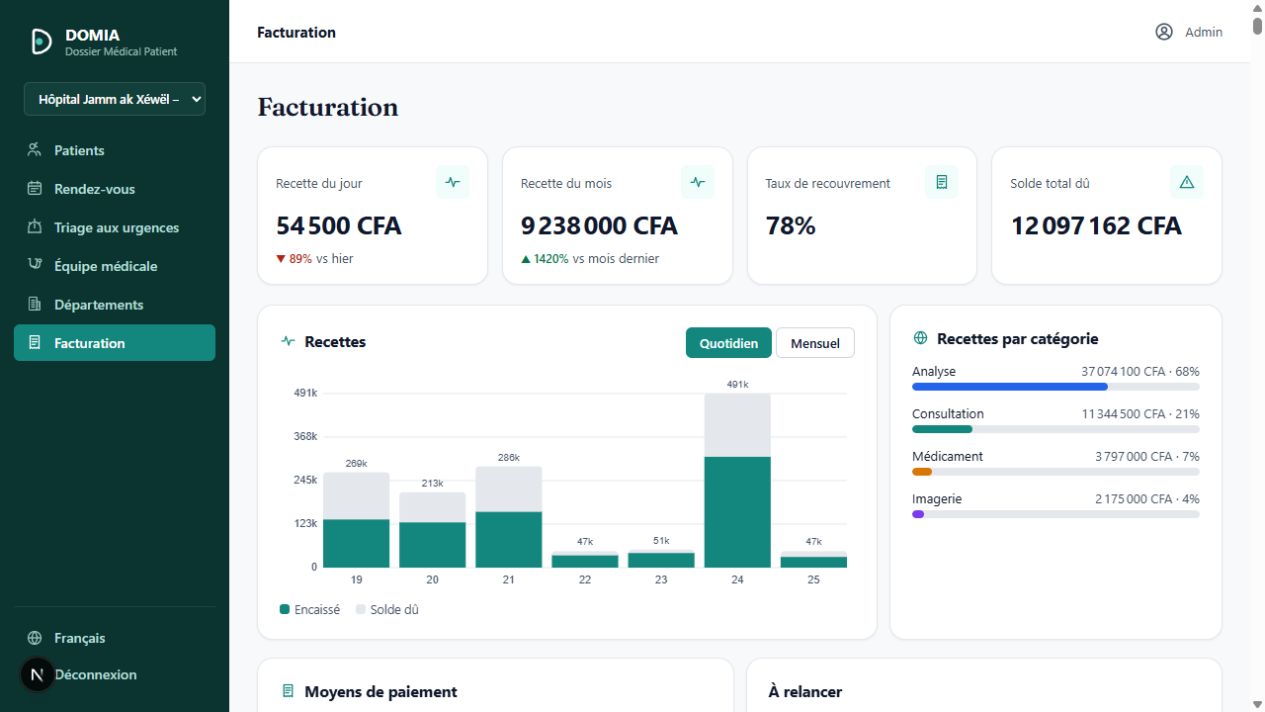This screenshot has width=1265, height=712.
Task: Click the Départements building icon
Action: tap(35, 304)
